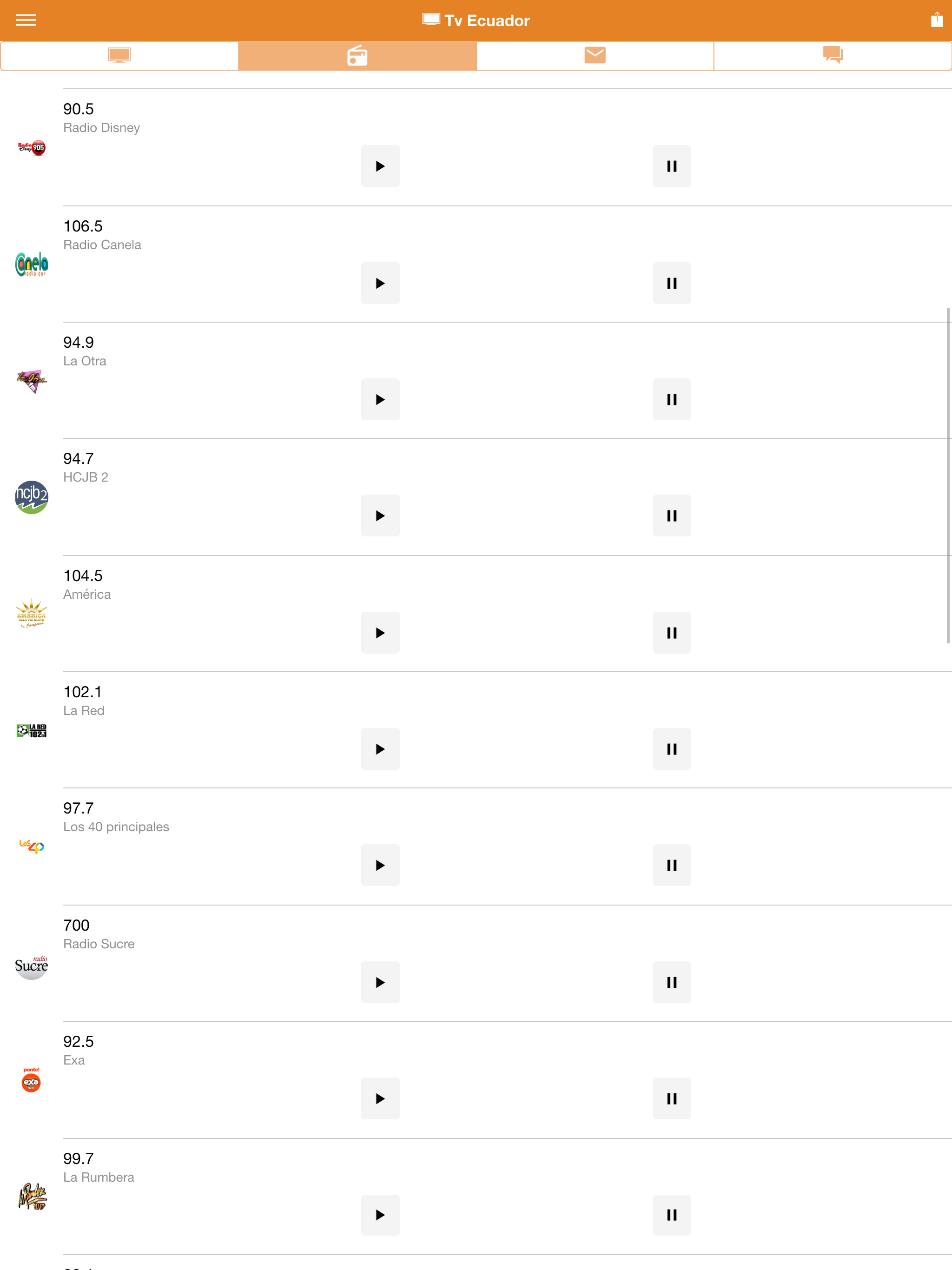The height and width of the screenshot is (1270, 952).
Task: Play Radio Sucre 700
Action: click(380, 982)
